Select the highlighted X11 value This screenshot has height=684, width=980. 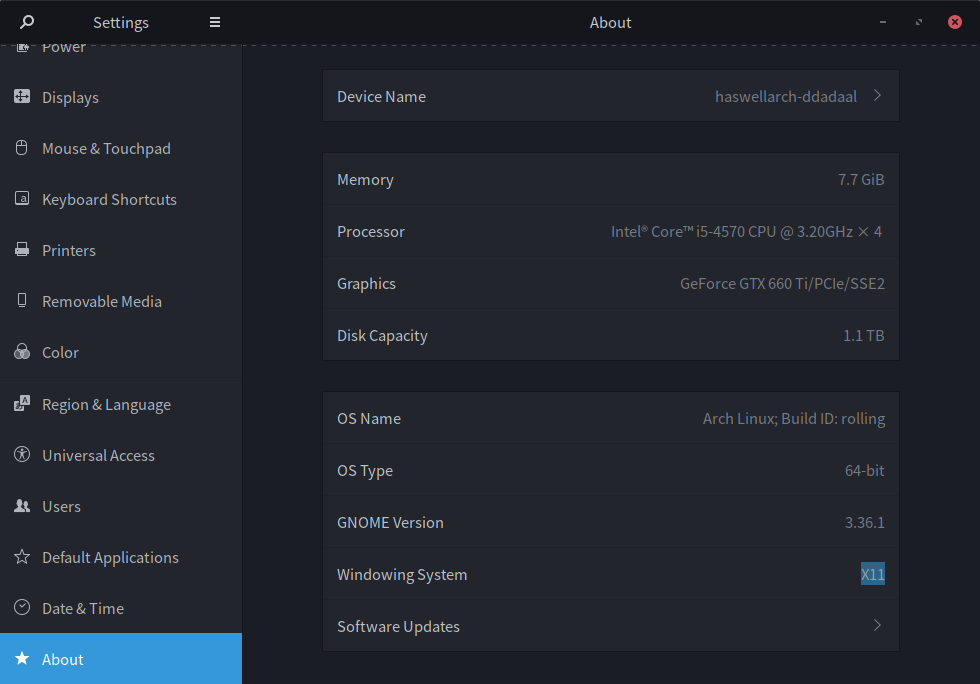click(872, 574)
